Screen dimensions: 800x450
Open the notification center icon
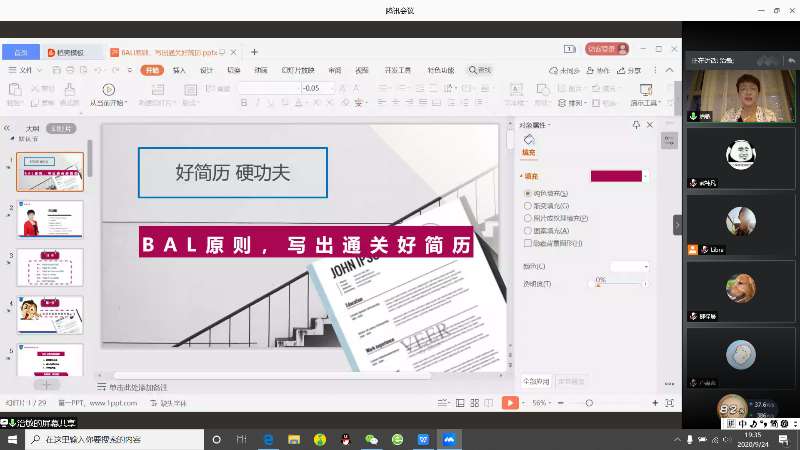[784, 440]
